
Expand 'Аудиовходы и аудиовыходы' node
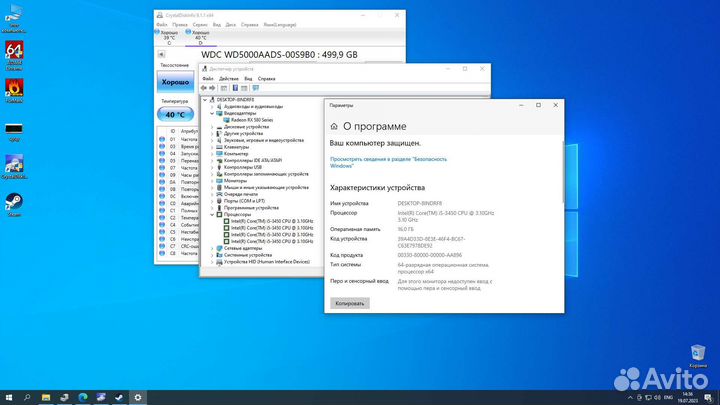tap(212, 107)
